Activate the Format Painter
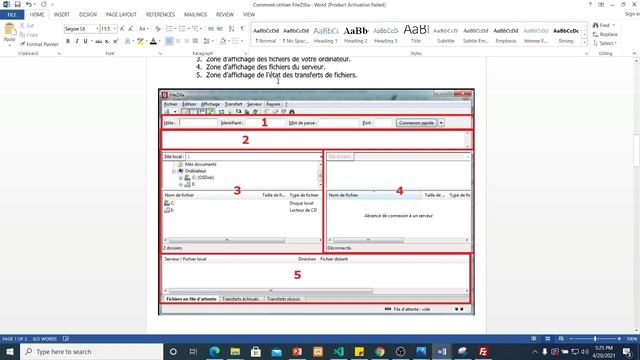Screen dimensions: 640x360 (x=39, y=44)
